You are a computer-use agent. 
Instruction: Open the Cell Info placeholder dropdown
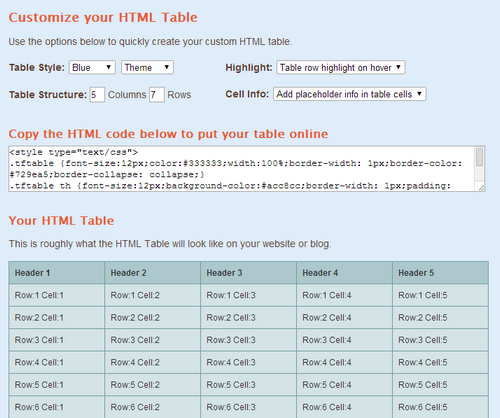tap(350, 94)
